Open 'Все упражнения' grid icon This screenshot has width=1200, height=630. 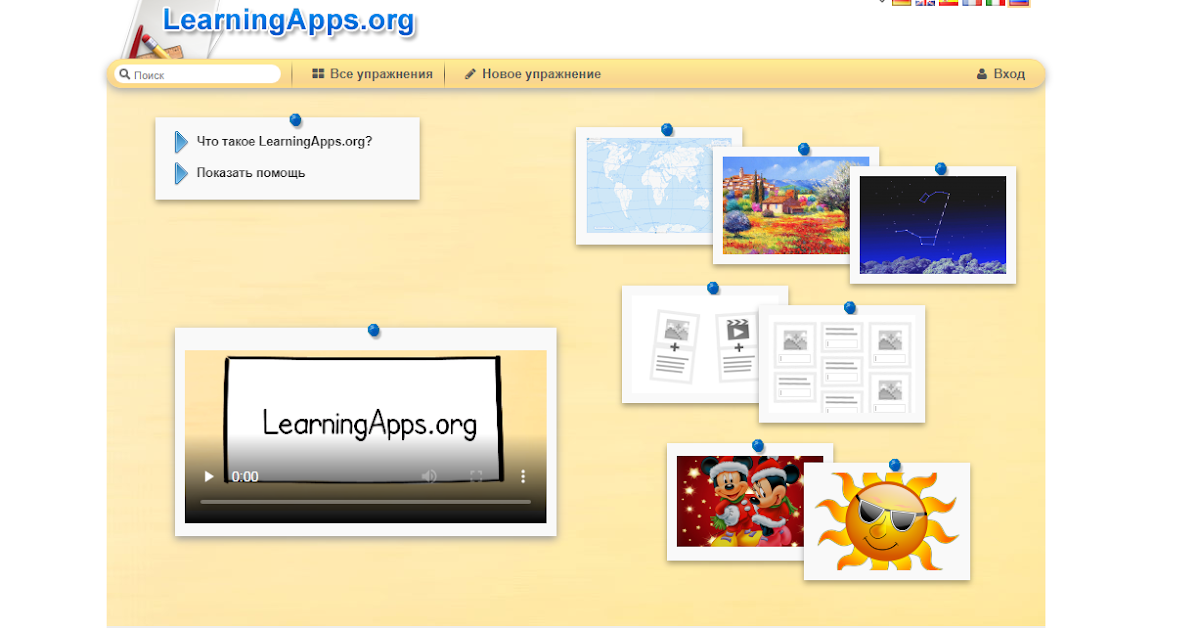pos(318,73)
